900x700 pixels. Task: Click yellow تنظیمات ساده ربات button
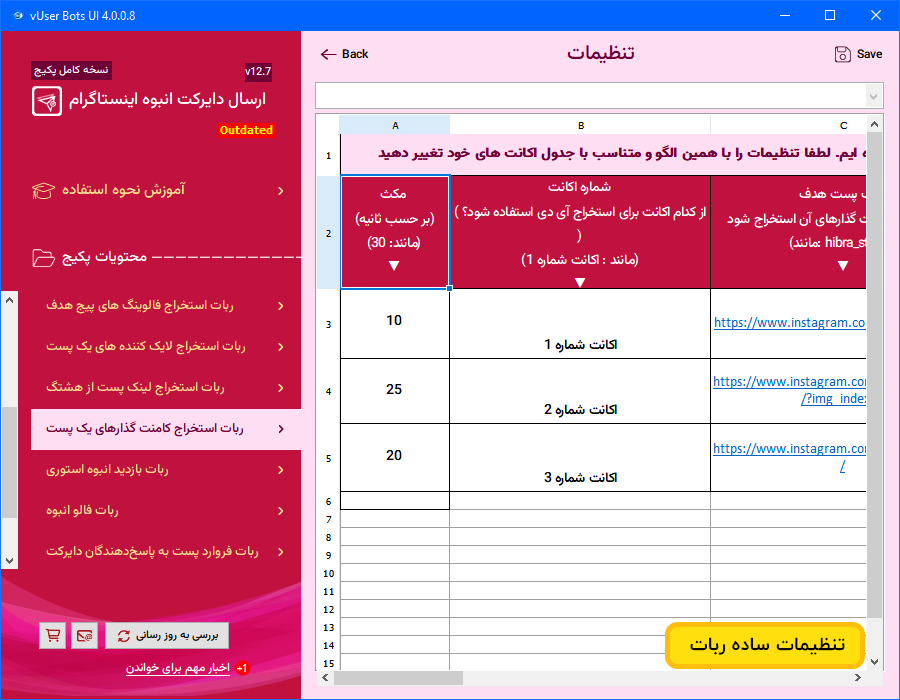coord(765,645)
